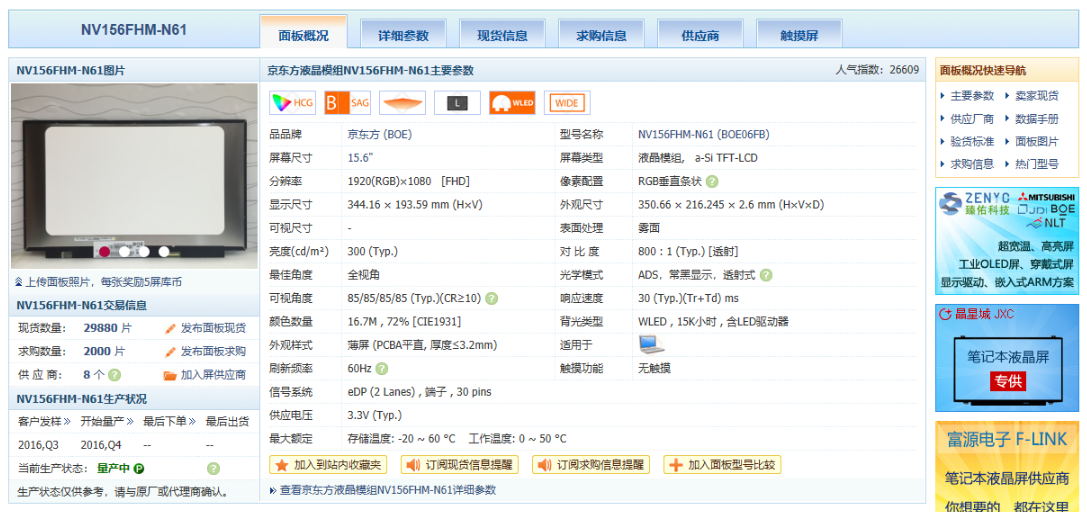Open the ZENYC 臻佑科技 advertisement banner
The width and height of the screenshot is (1087, 512).
1007,240
